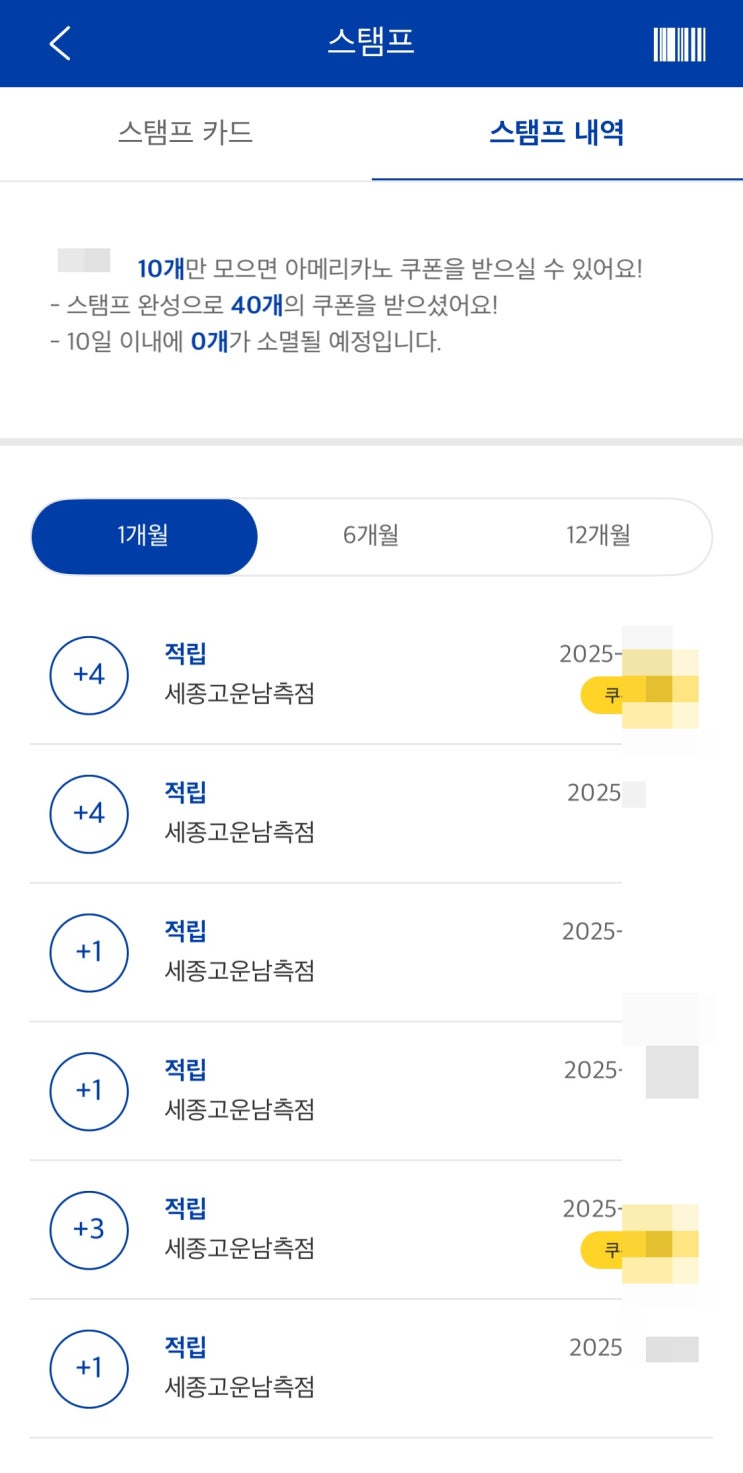Tap 적립 label of the first entry

coord(185,654)
